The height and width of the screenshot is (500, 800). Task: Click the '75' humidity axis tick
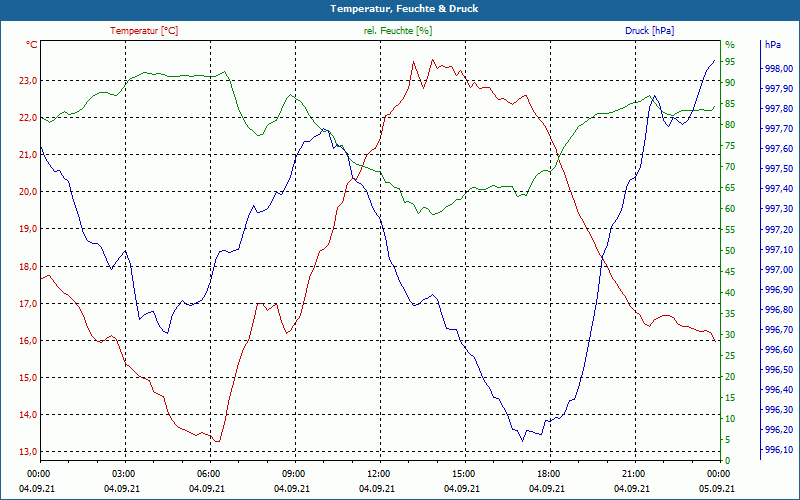click(730, 145)
